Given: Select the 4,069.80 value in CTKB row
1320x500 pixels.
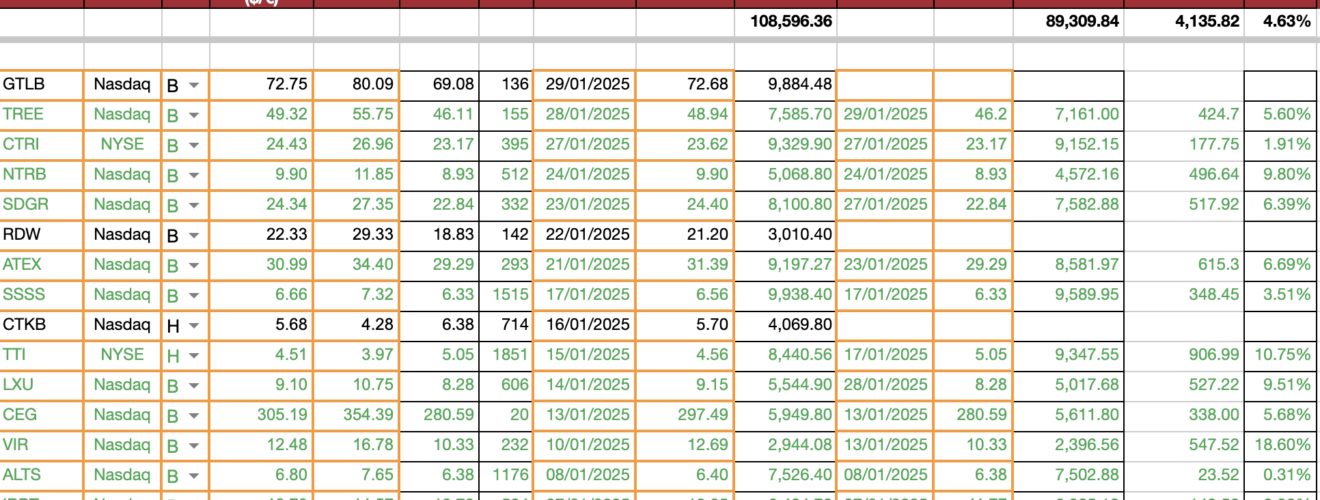Looking at the screenshot, I should pos(785,325).
